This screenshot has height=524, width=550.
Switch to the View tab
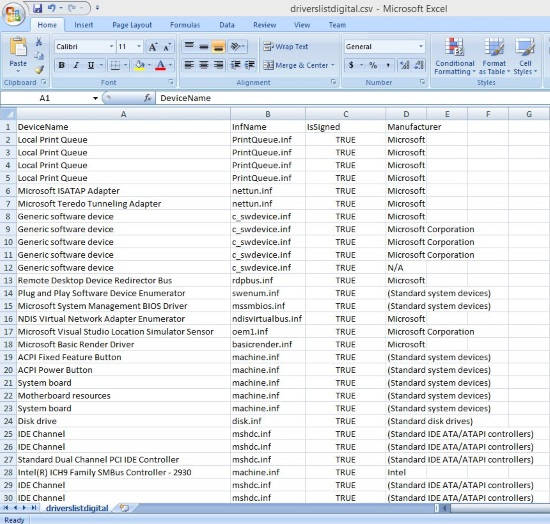(x=302, y=25)
